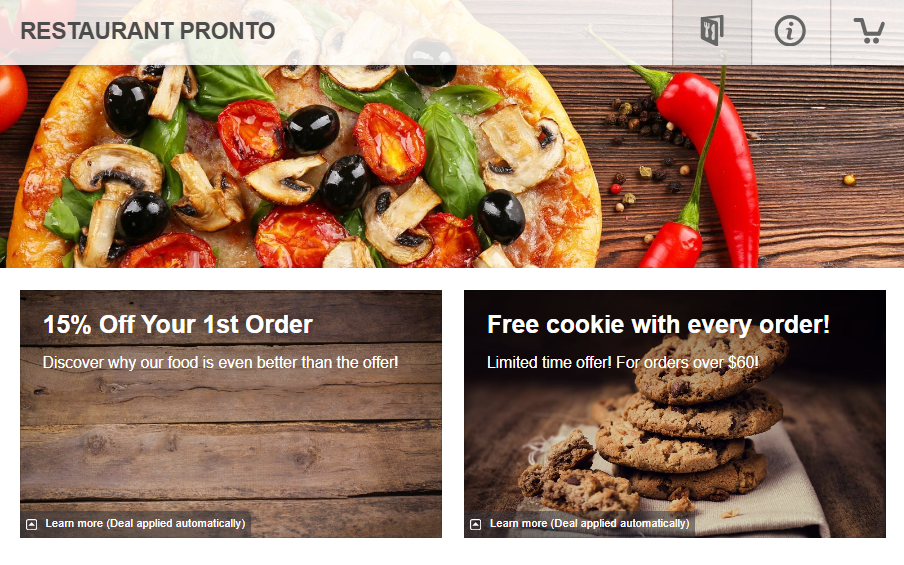904x565 pixels.
Task: Click the RESTAURANT PRONTO logo text
Action: coord(148,31)
